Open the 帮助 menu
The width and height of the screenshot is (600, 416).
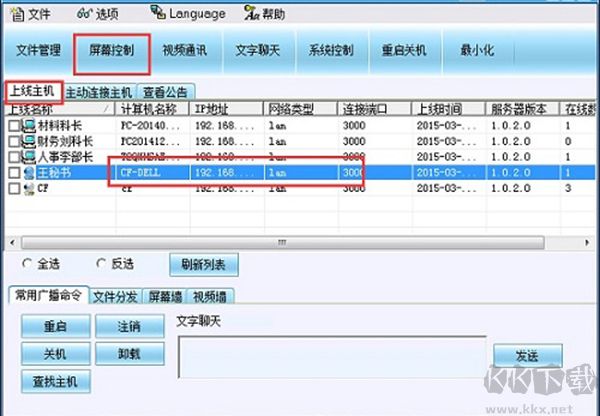(x=265, y=14)
